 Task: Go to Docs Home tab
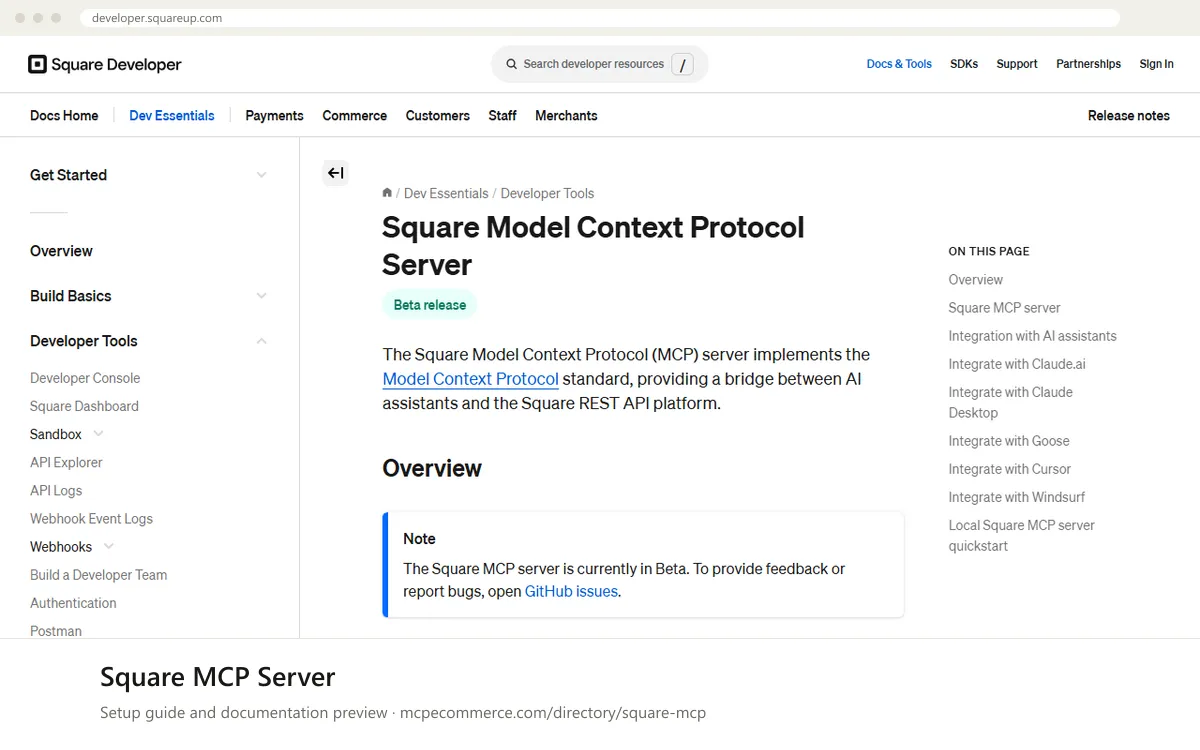point(64,115)
